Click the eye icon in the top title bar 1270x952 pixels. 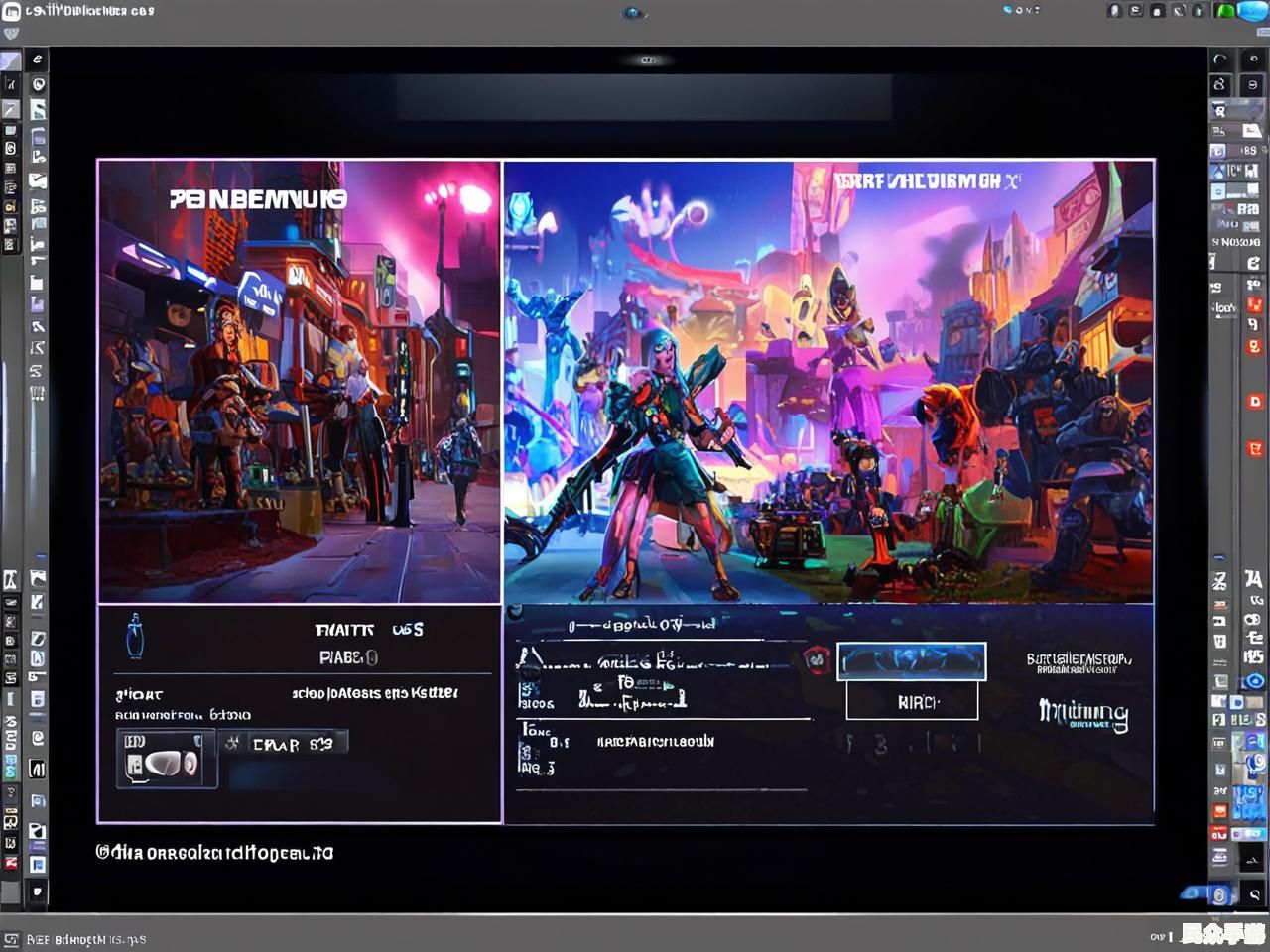[x=633, y=13]
